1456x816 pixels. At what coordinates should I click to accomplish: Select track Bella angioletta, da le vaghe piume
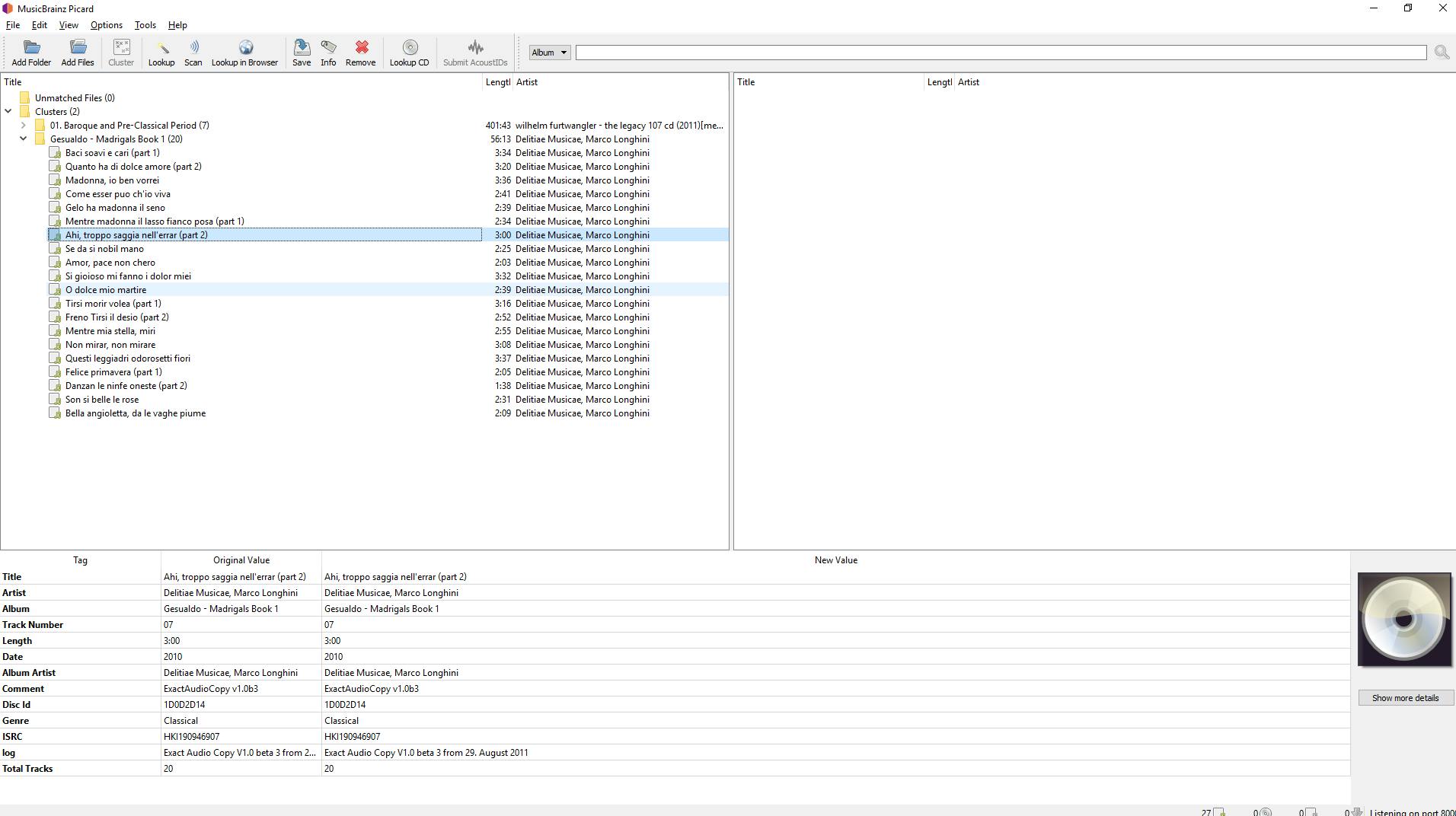(x=136, y=413)
